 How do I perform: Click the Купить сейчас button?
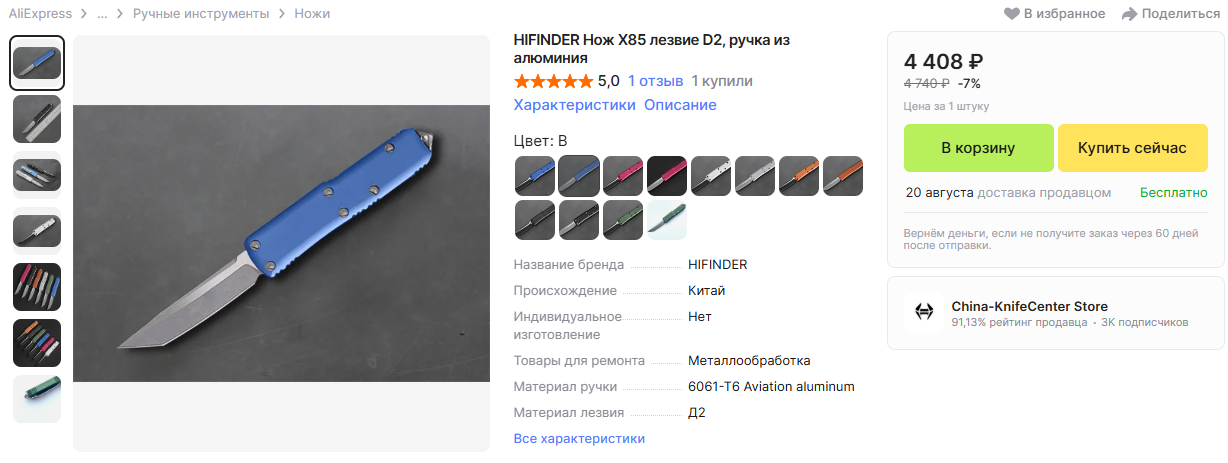(x=1132, y=148)
